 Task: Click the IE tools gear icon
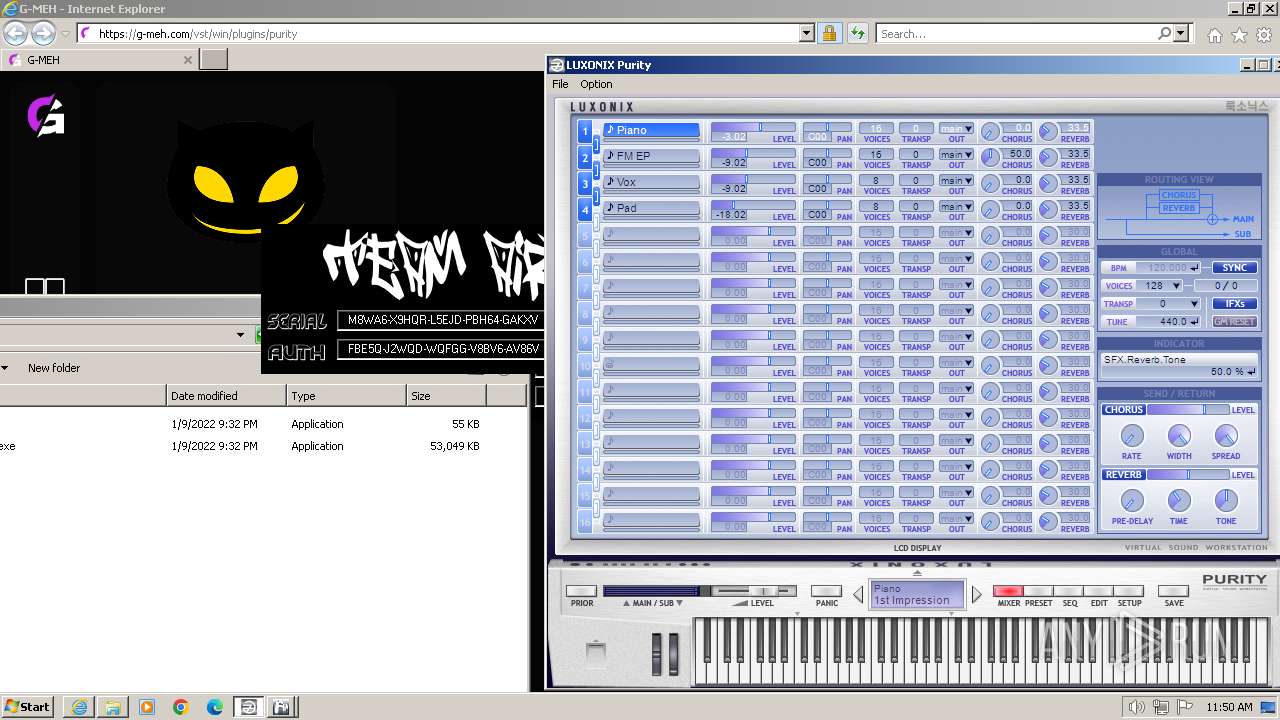point(1264,34)
